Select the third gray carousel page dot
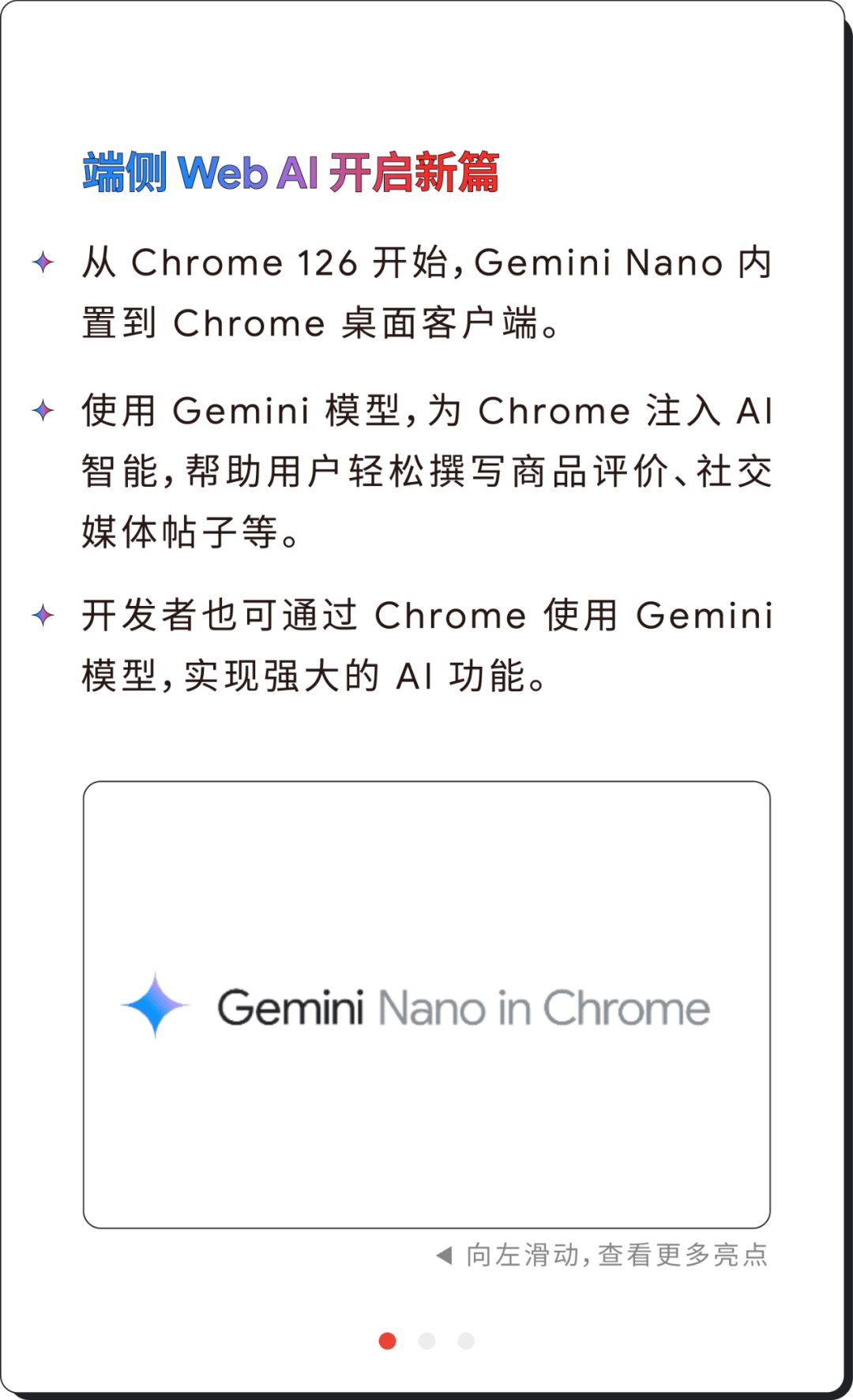Image resolution: width=853 pixels, height=1400 pixels. (x=466, y=1341)
